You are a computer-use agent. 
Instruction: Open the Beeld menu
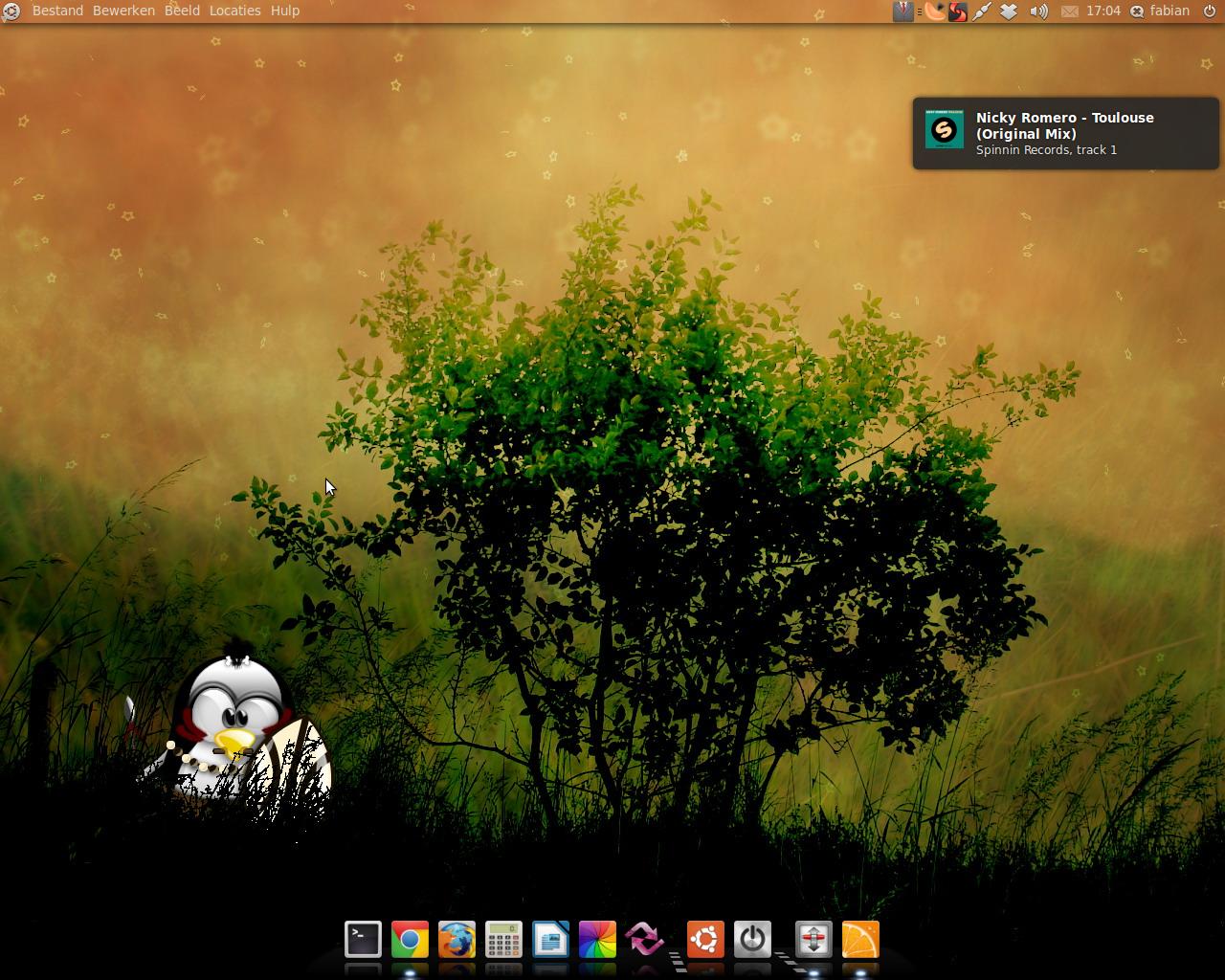[x=182, y=11]
